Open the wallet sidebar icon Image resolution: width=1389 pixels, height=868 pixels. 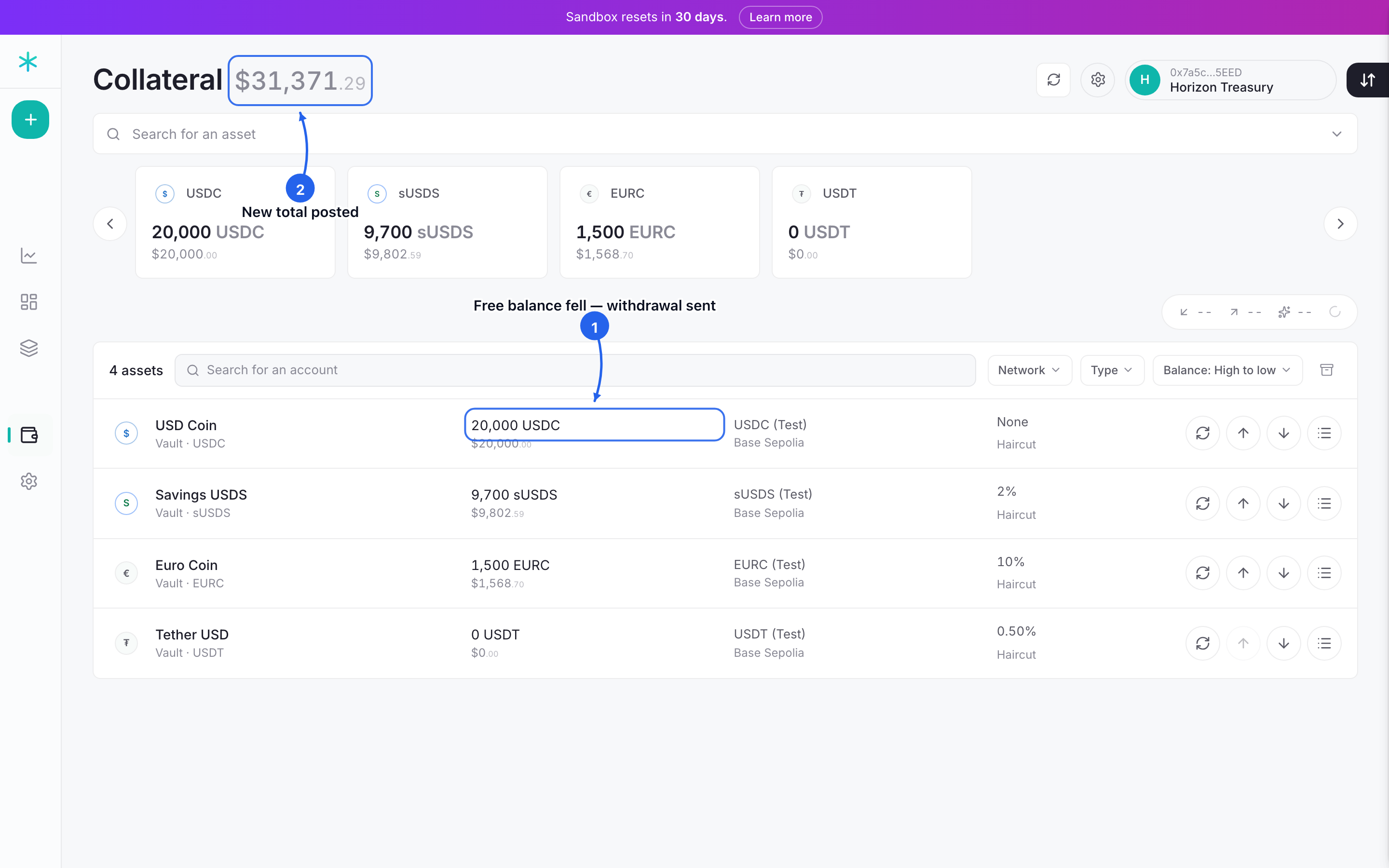pos(29,434)
